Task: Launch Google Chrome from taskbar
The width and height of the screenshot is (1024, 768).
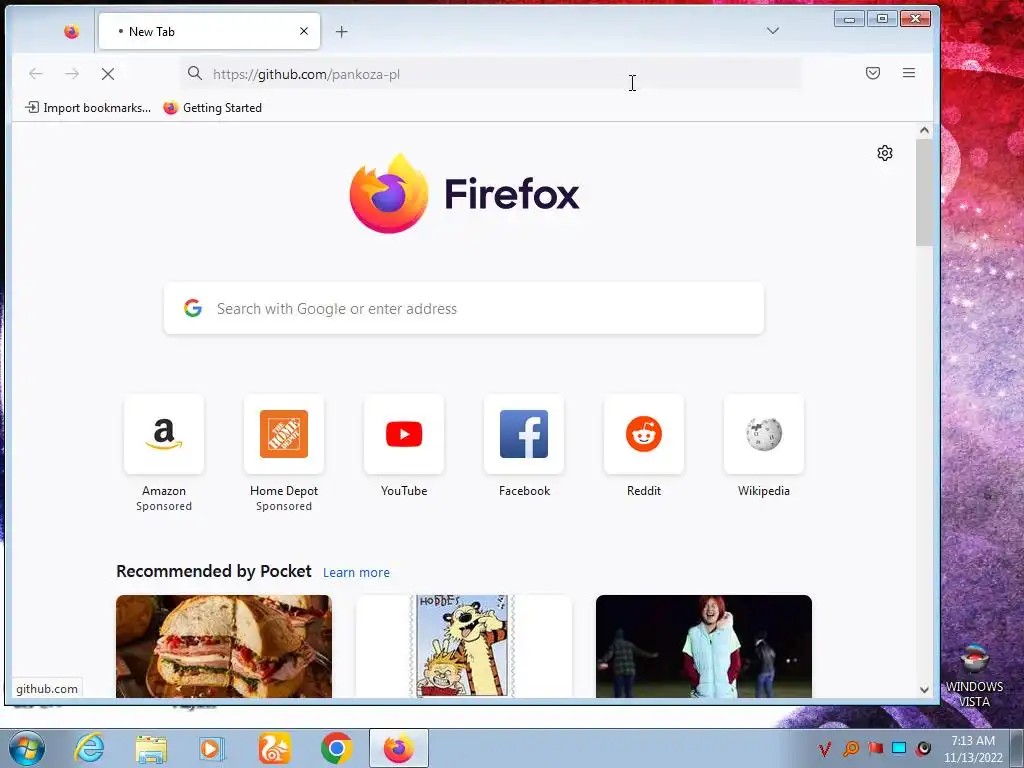Action: click(x=336, y=748)
